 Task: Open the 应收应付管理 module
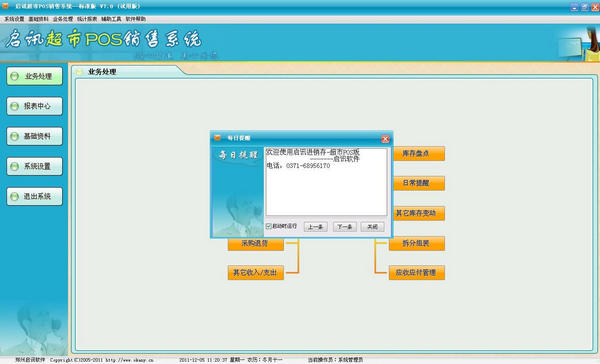(x=417, y=273)
